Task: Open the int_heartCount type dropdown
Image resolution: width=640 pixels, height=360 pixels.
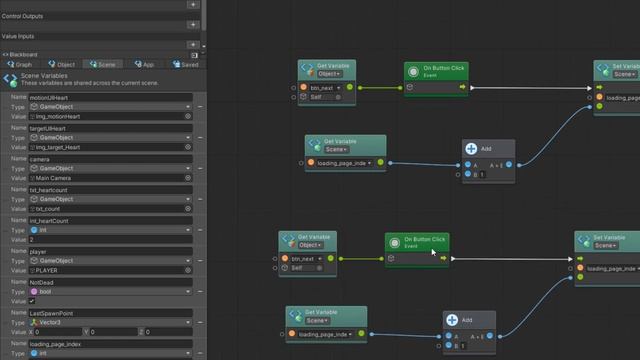Action: pyautogui.click(x=110, y=230)
